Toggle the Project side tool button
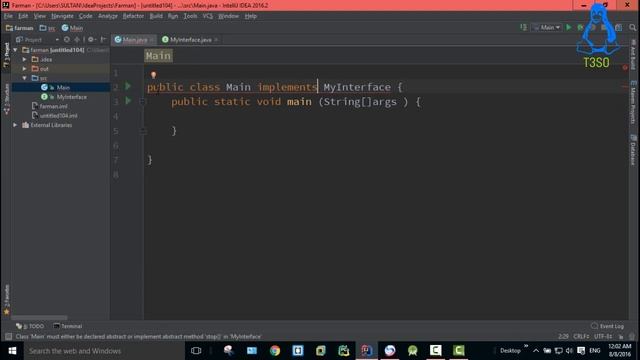The width and height of the screenshot is (640, 360). tap(6, 55)
